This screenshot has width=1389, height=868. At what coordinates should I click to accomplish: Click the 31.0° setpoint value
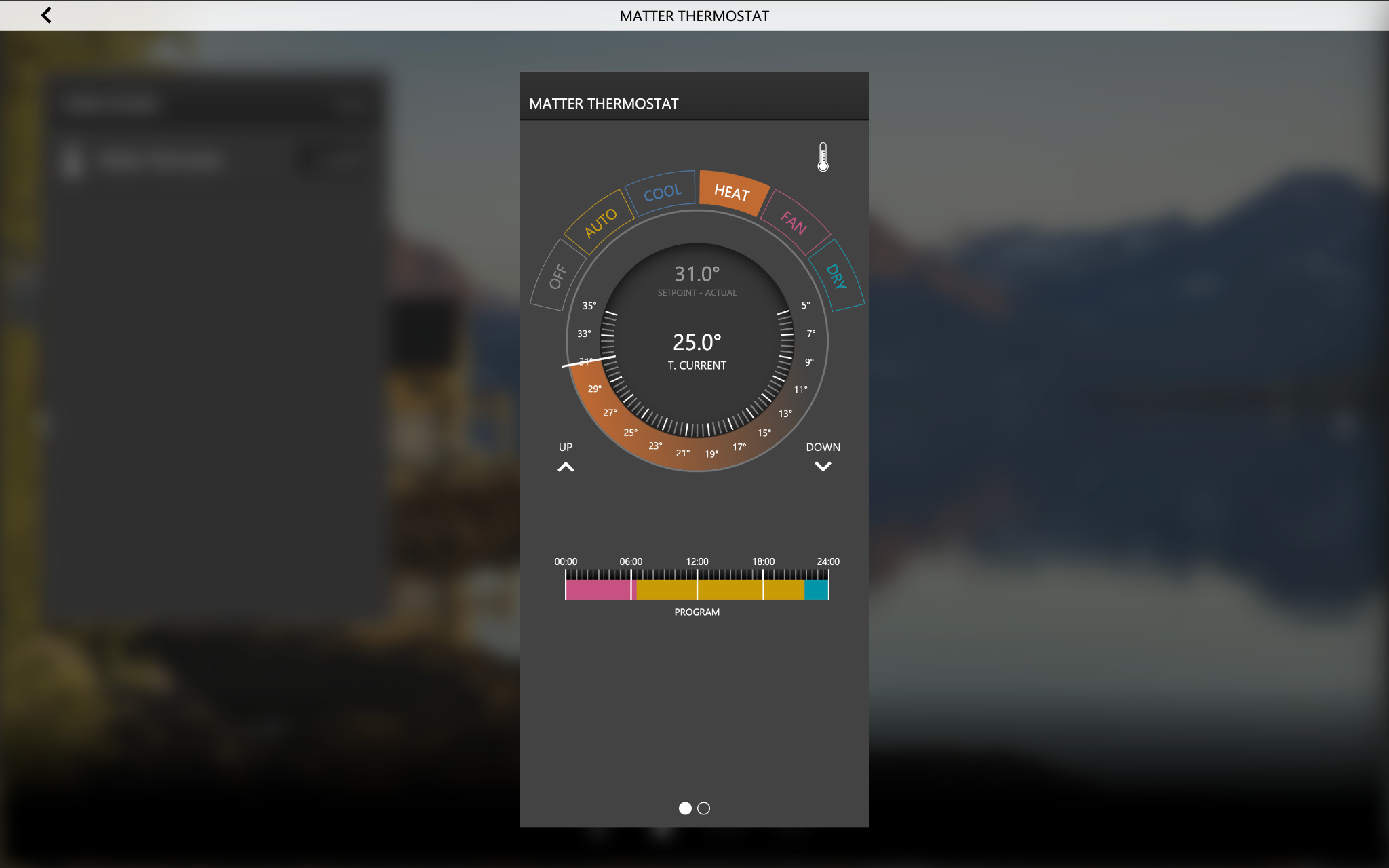[x=697, y=274]
